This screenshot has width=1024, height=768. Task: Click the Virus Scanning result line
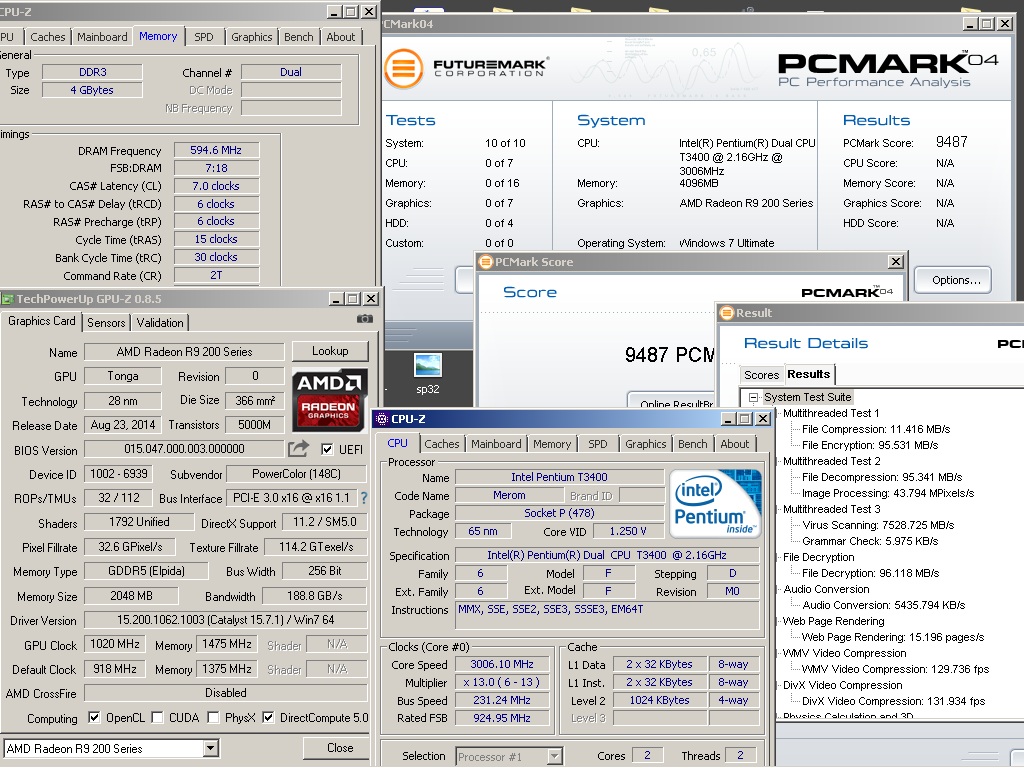click(878, 525)
